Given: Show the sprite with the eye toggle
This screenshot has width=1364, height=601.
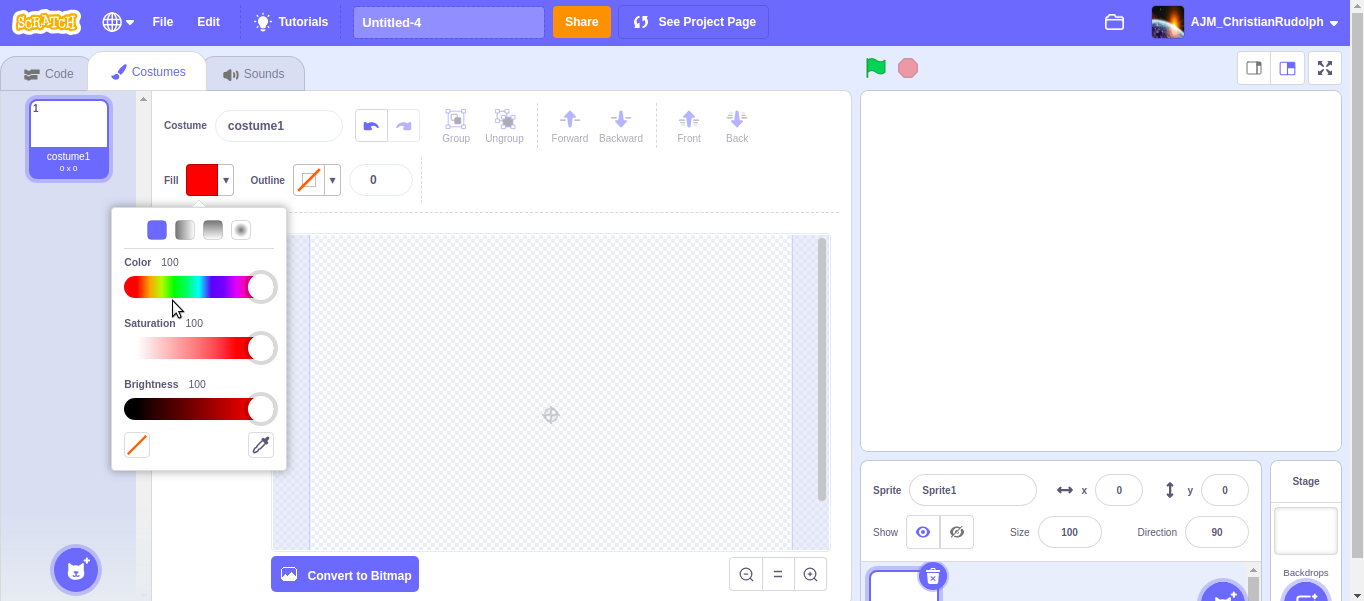Looking at the screenshot, I should point(922,532).
